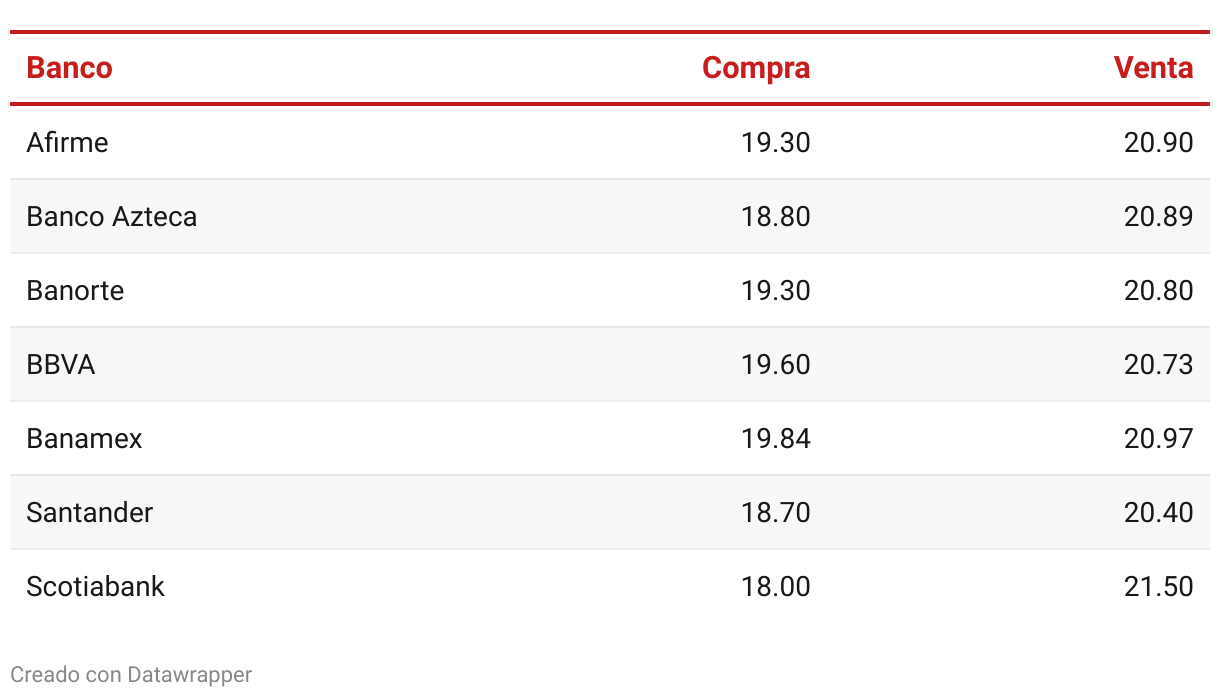1220x698 pixels.
Task: Click Santander's Compra value 18.70
Action: [776, 513]
